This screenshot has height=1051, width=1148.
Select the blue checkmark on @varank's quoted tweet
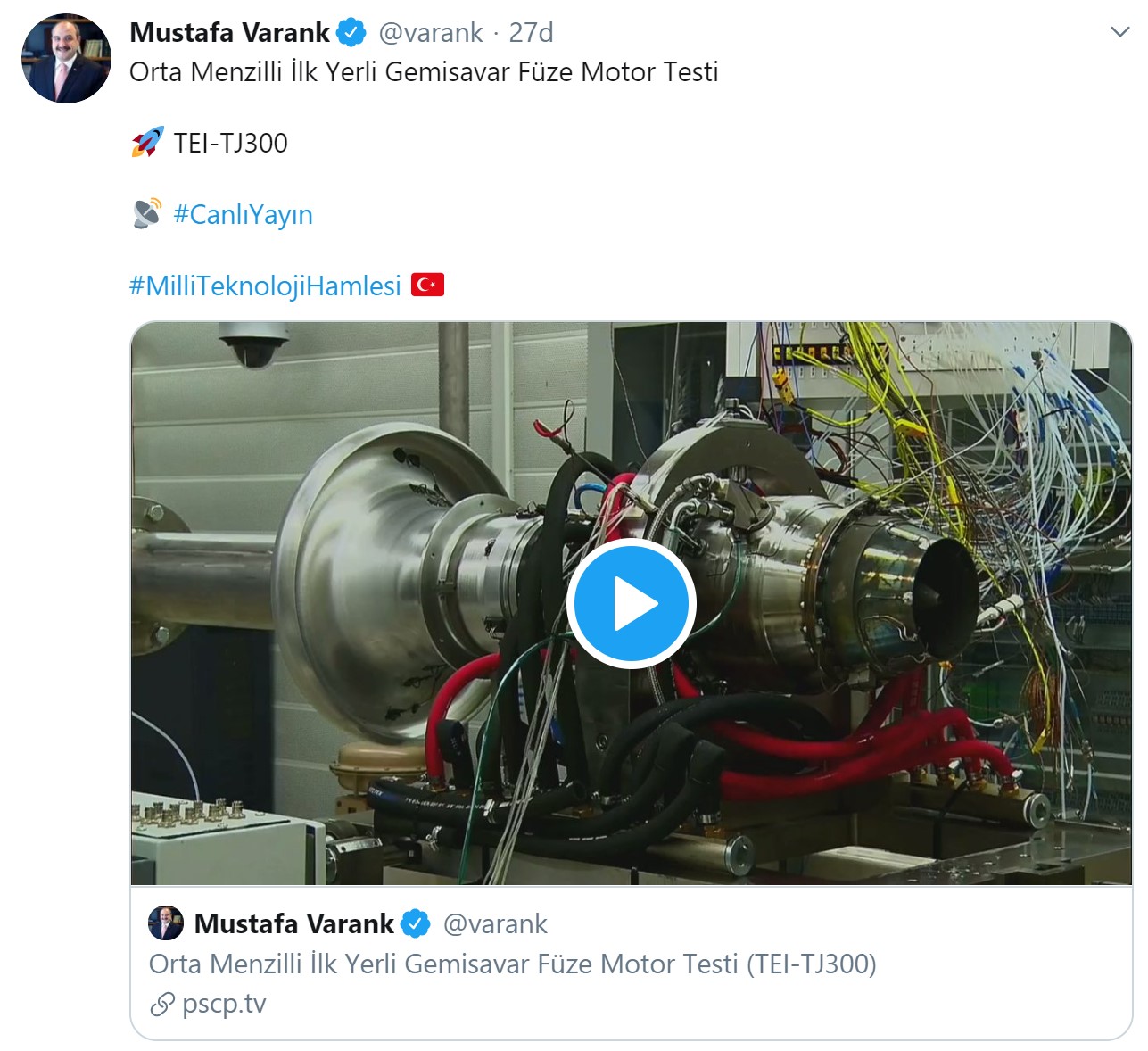point(415,923)
